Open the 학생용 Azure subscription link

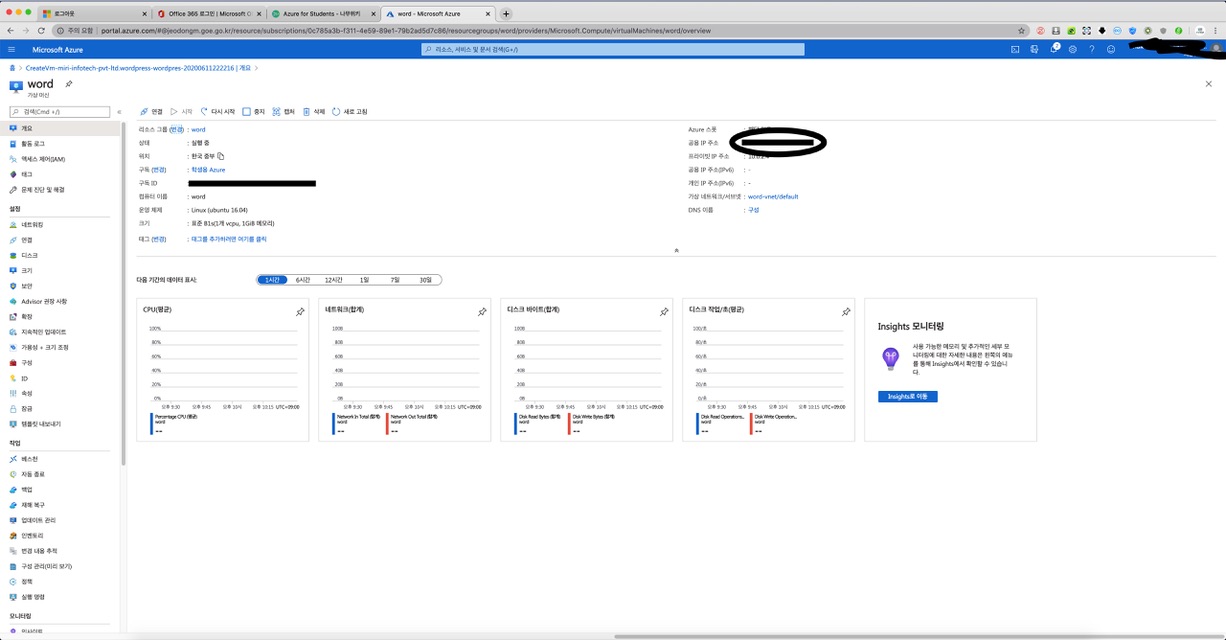coord(208,170)
